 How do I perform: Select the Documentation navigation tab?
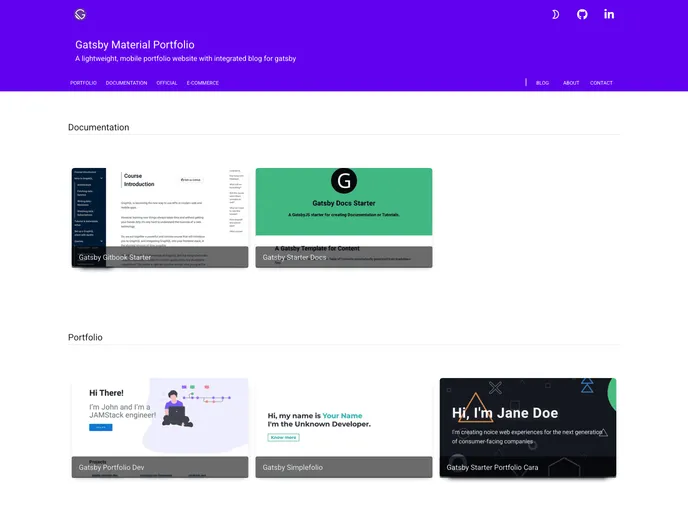pos(126,83)
